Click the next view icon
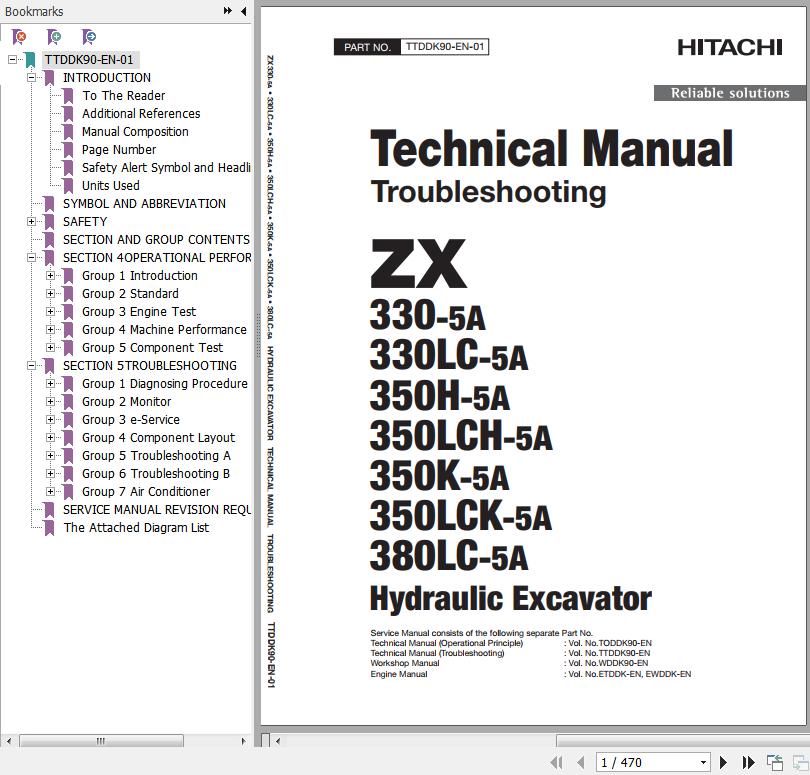The height and width of the screenshot is (775, 810). [800, 762]
